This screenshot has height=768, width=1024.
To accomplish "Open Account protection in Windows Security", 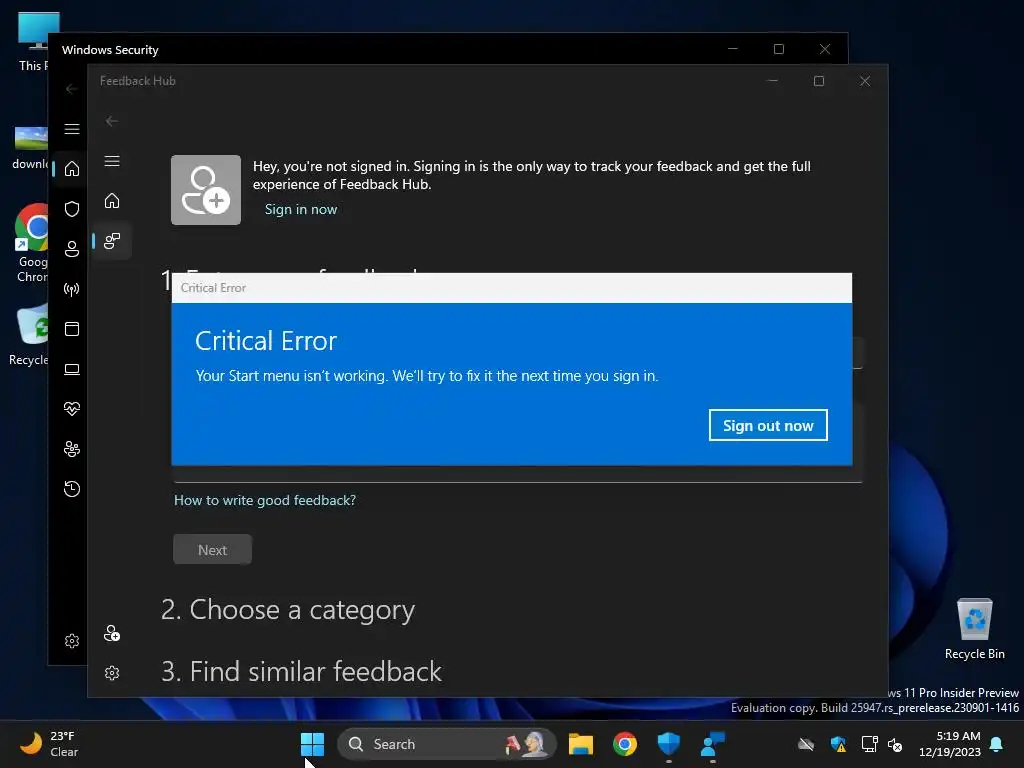I will tap(72, 249).
